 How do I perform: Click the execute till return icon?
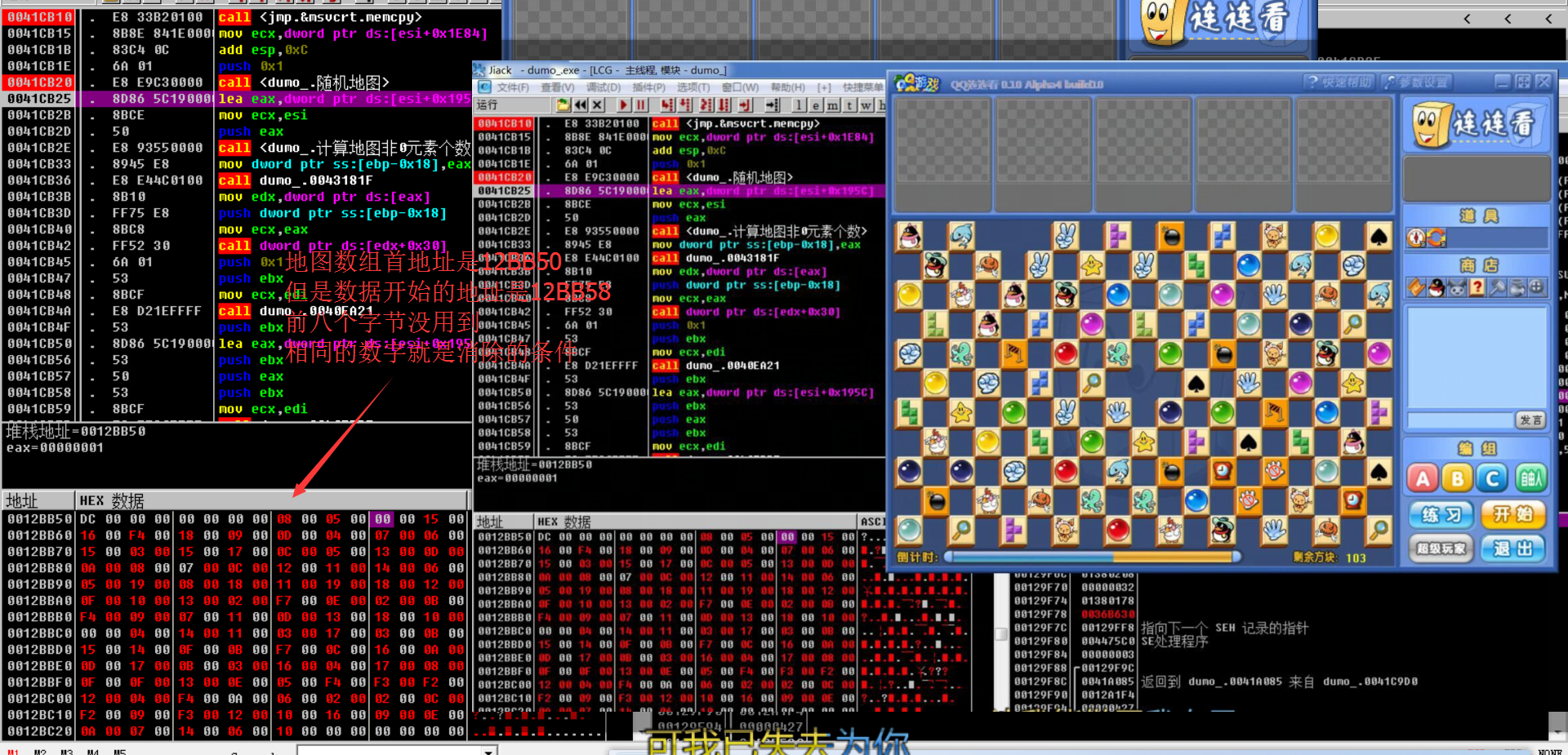coord(745,105)
